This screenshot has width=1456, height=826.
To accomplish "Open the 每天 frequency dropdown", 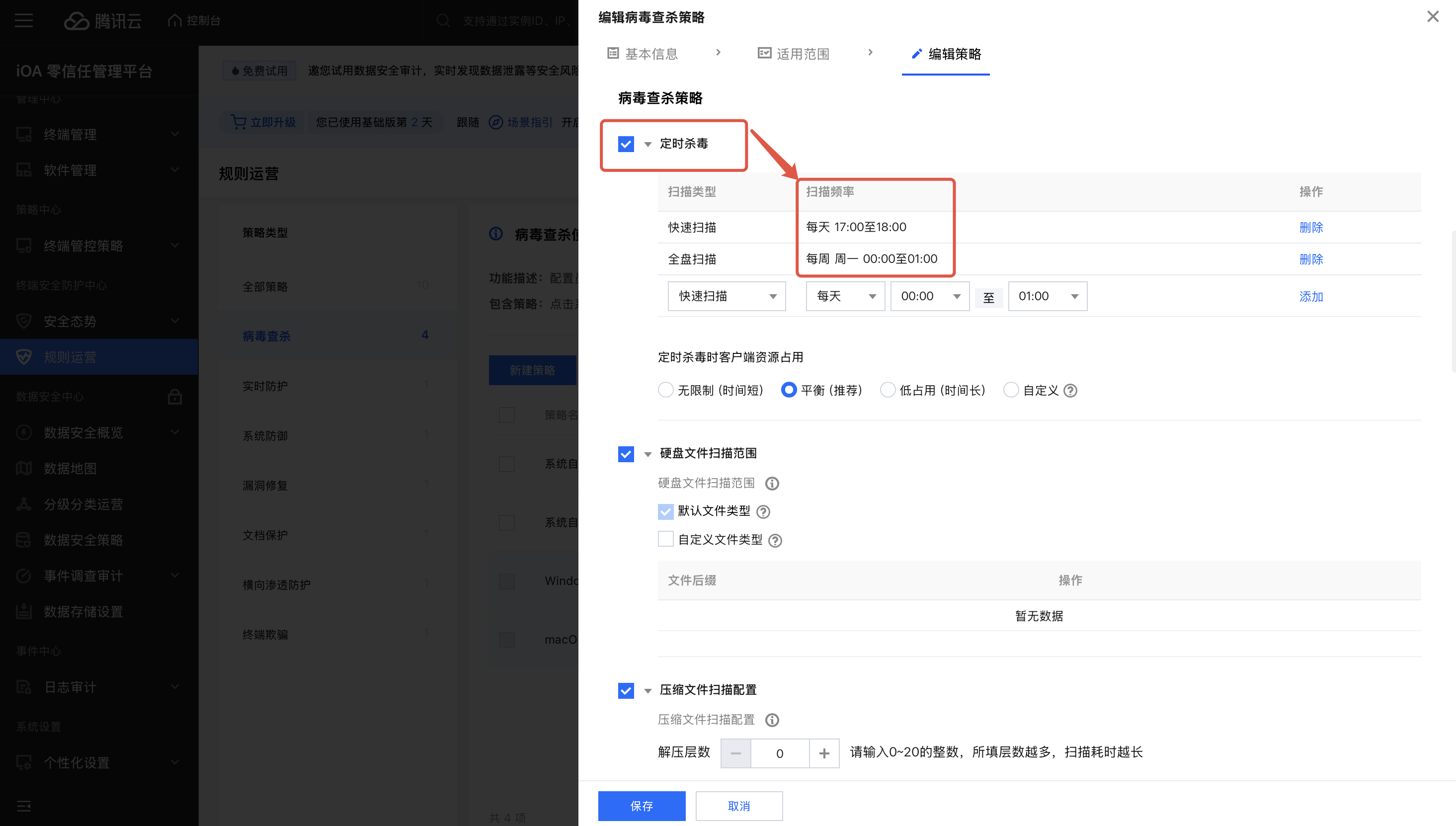I will point(845,296).
